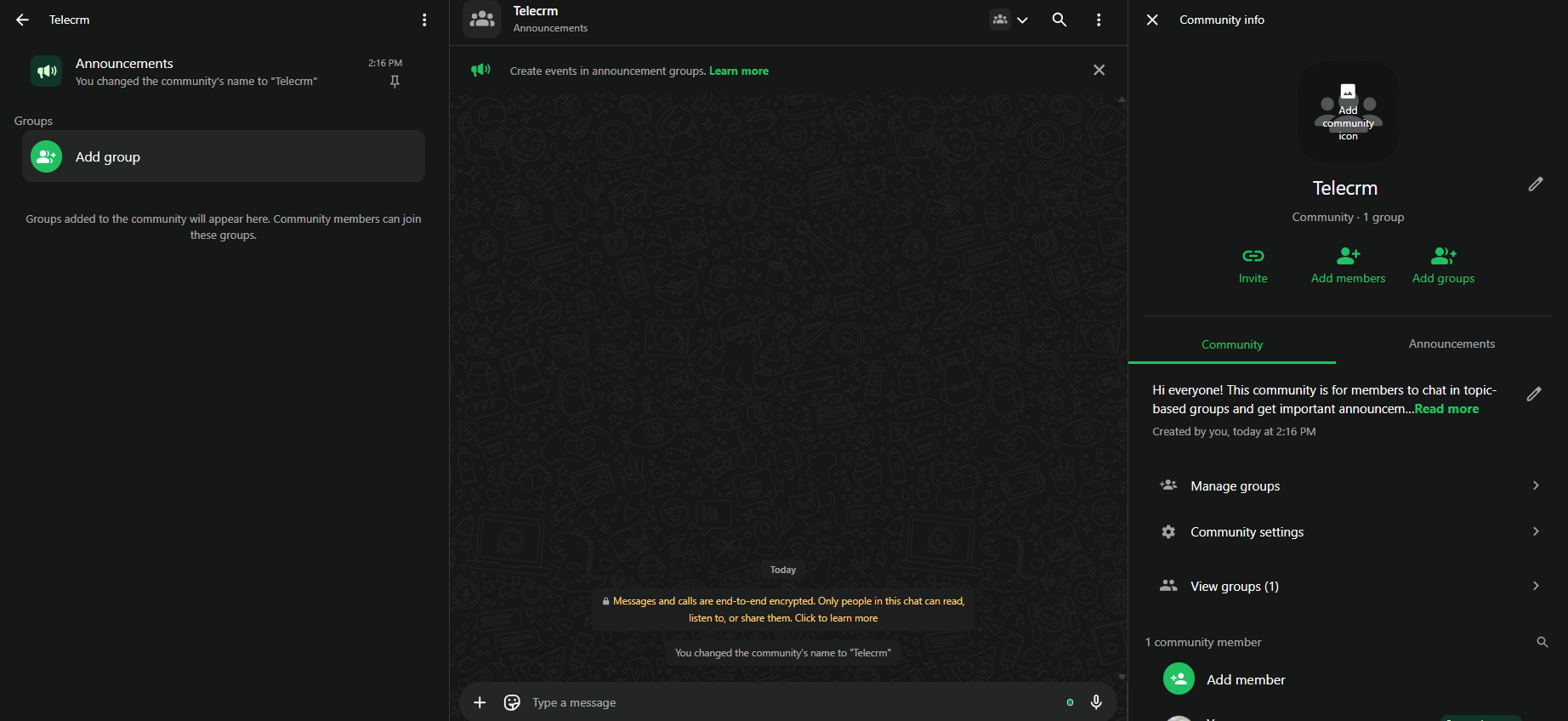The height and width of the screenshot is (721, 1568).
Task: Click Add members button
Action: (x=1349, y=265)
